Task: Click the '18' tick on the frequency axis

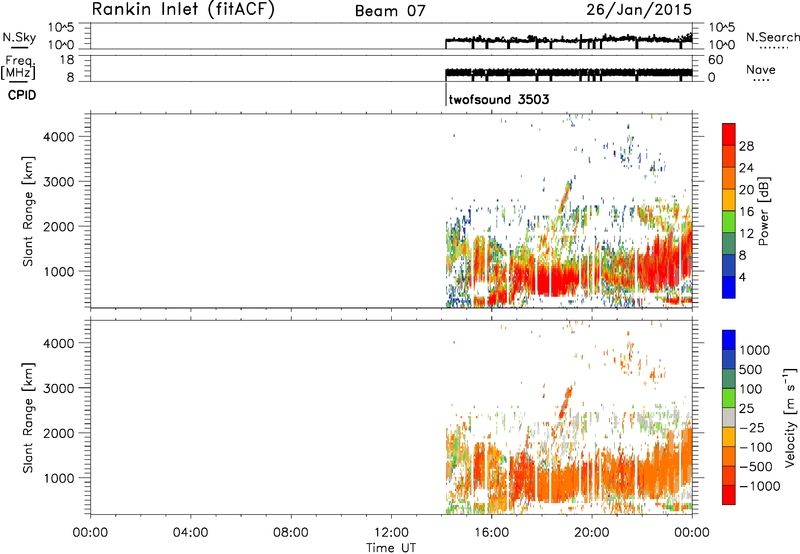Action: pyautogui.click(x=68, y=60)
